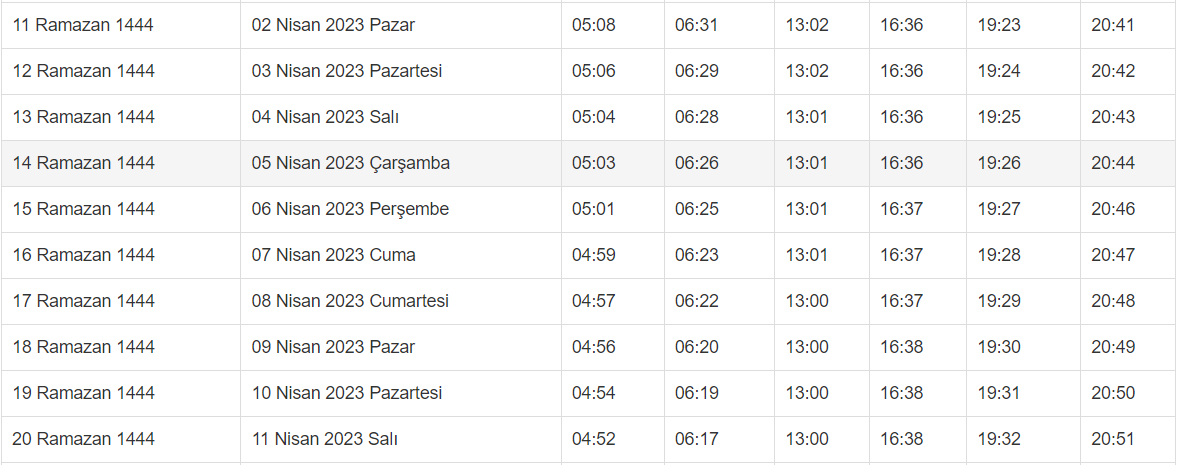
Task: Click the "06 Nisan 2023 Perşembe" date cell
Action: (x=350, y=209)
